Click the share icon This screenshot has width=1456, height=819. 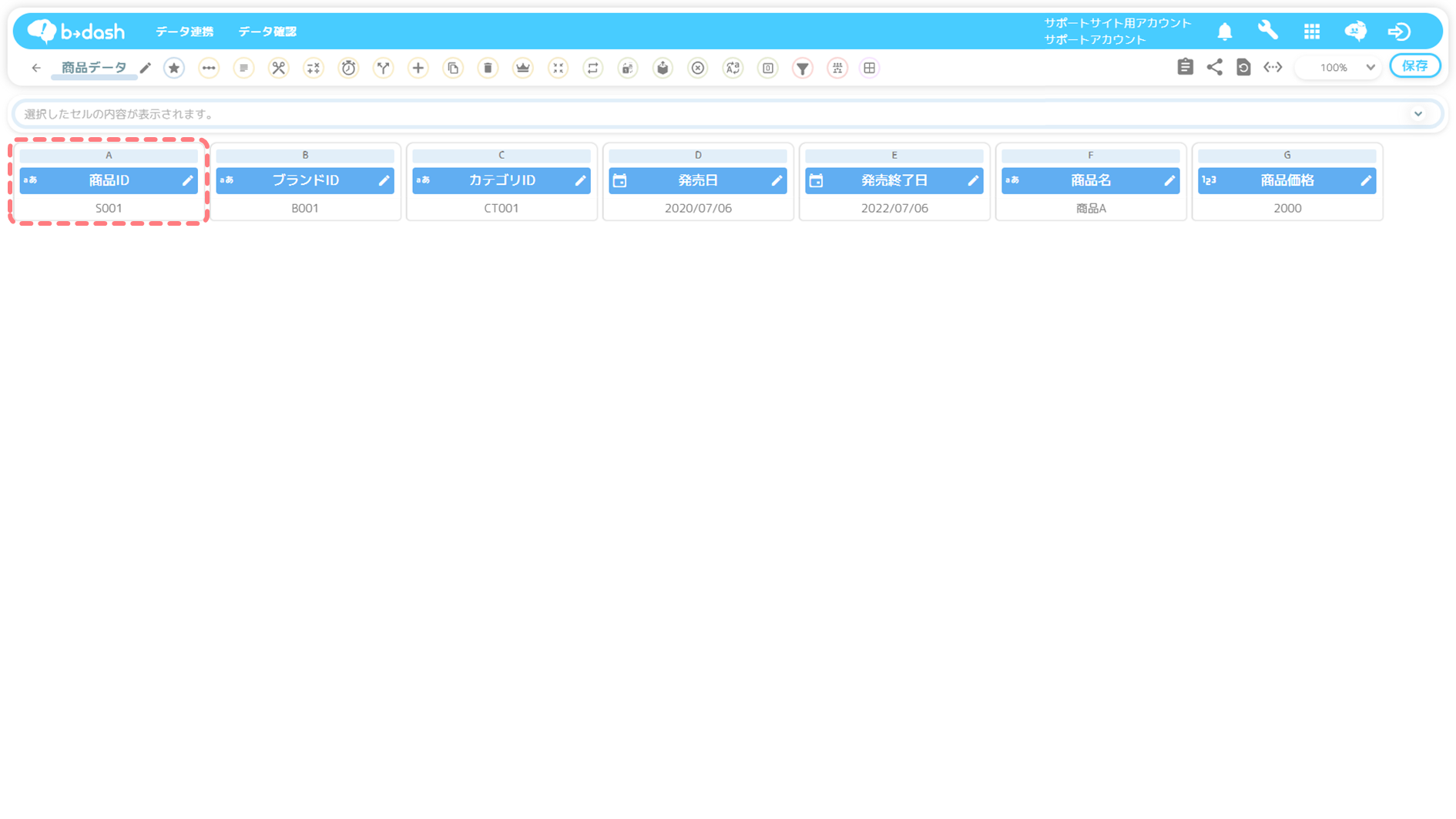[1215, 67]
